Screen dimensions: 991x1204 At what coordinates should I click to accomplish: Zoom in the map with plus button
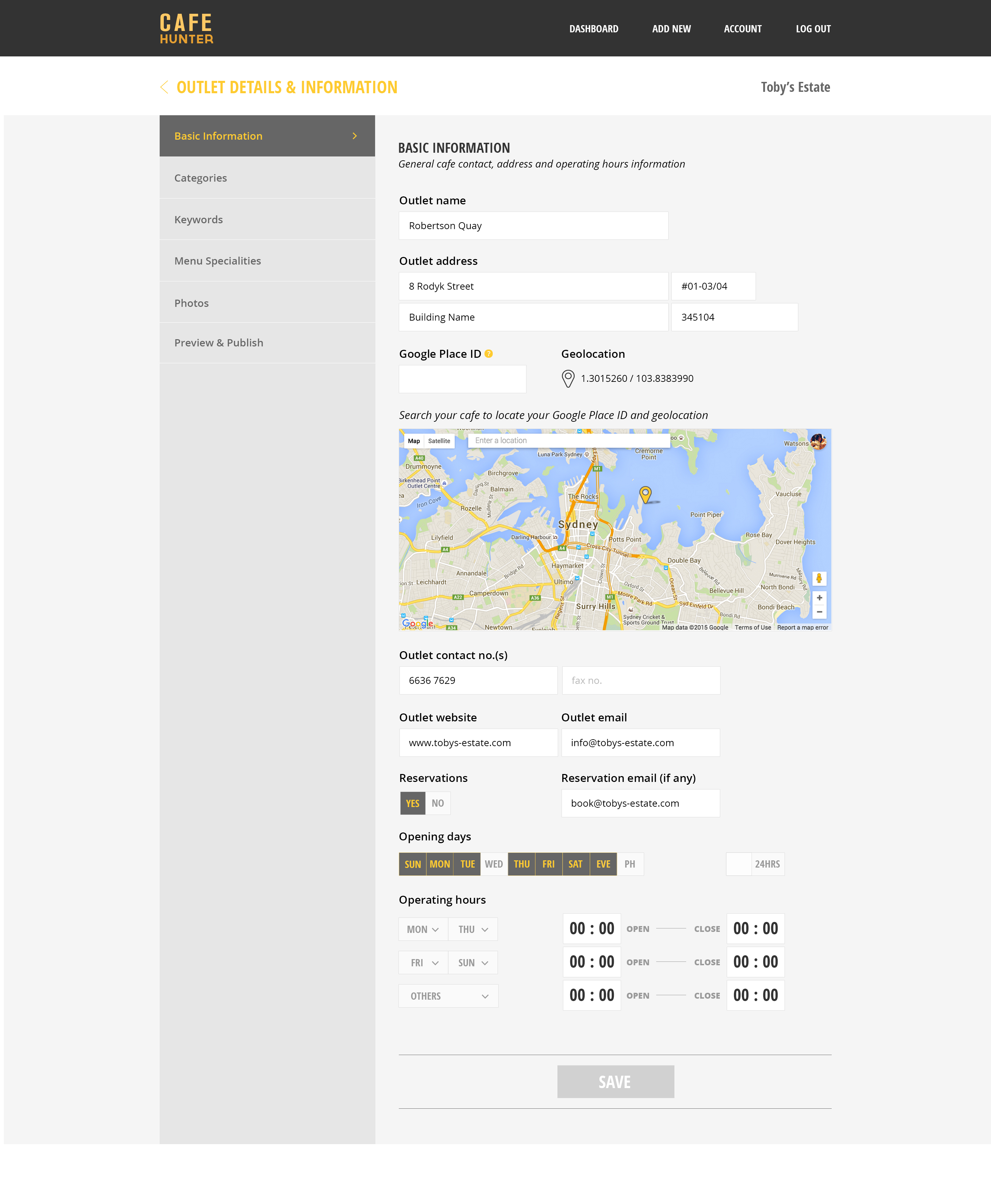pyautogui.click(x=819, y=598)
